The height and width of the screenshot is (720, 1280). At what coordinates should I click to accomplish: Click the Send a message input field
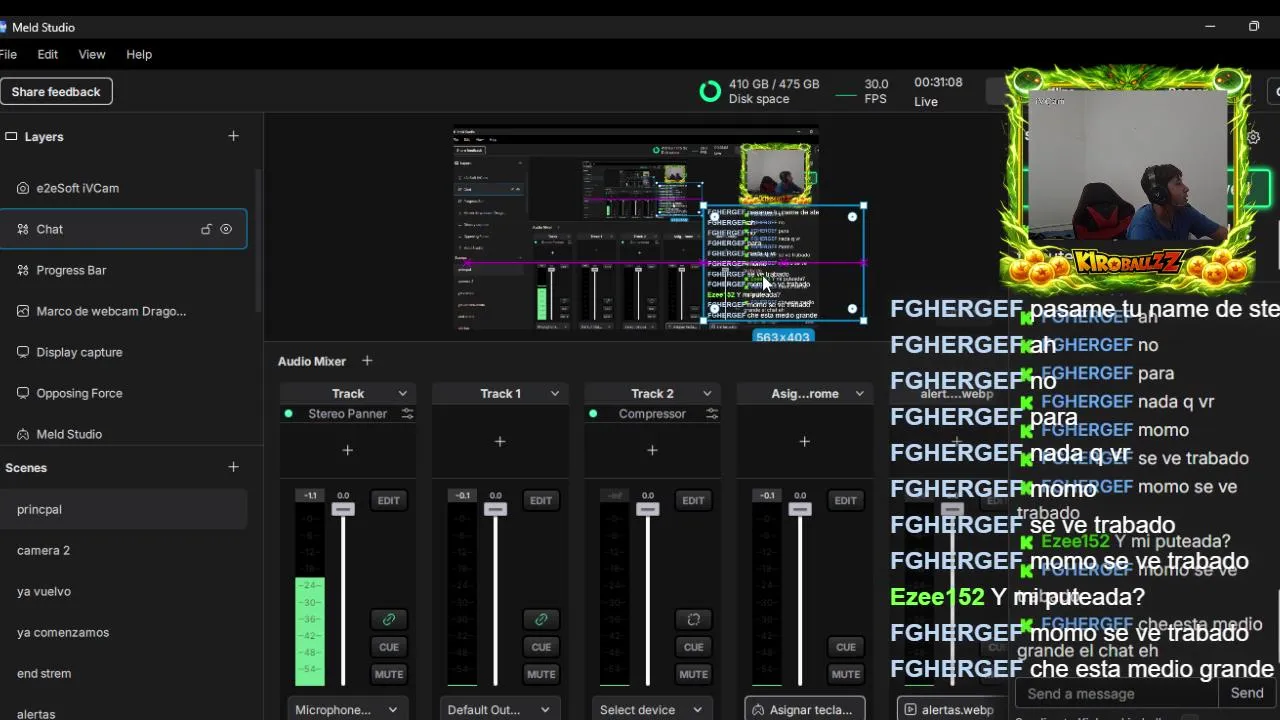1116,693
